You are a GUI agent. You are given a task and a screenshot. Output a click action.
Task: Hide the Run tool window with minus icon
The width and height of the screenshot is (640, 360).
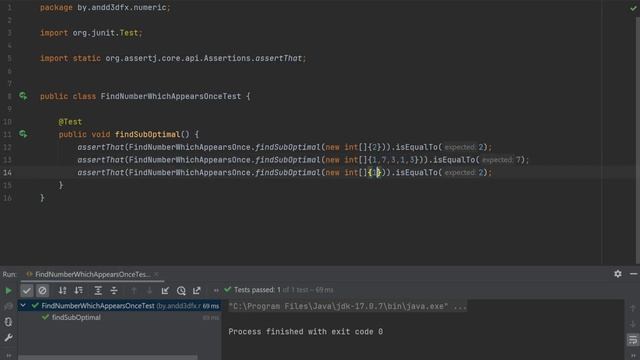[x=633, y=274]
